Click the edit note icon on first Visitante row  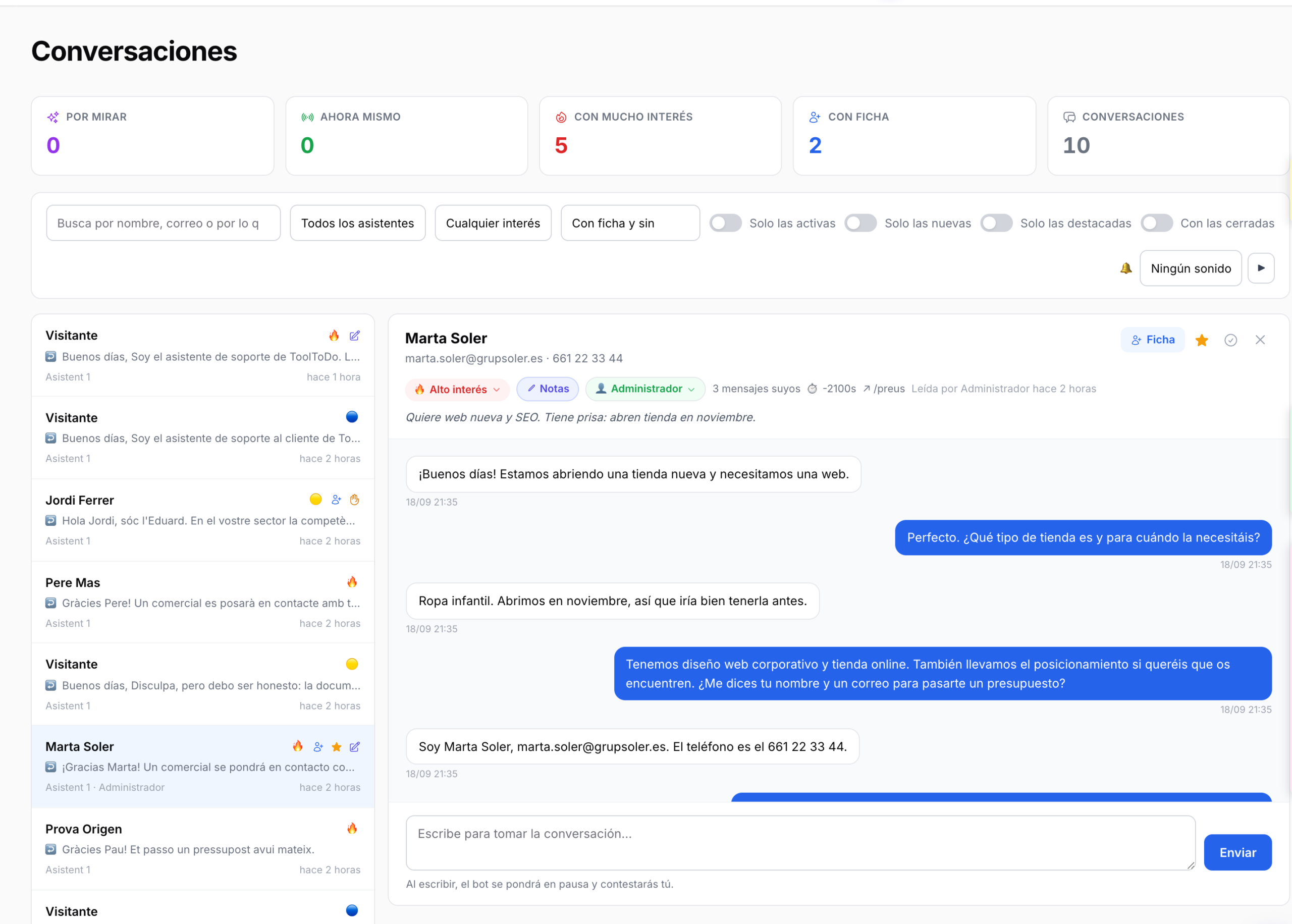point(354,336)
